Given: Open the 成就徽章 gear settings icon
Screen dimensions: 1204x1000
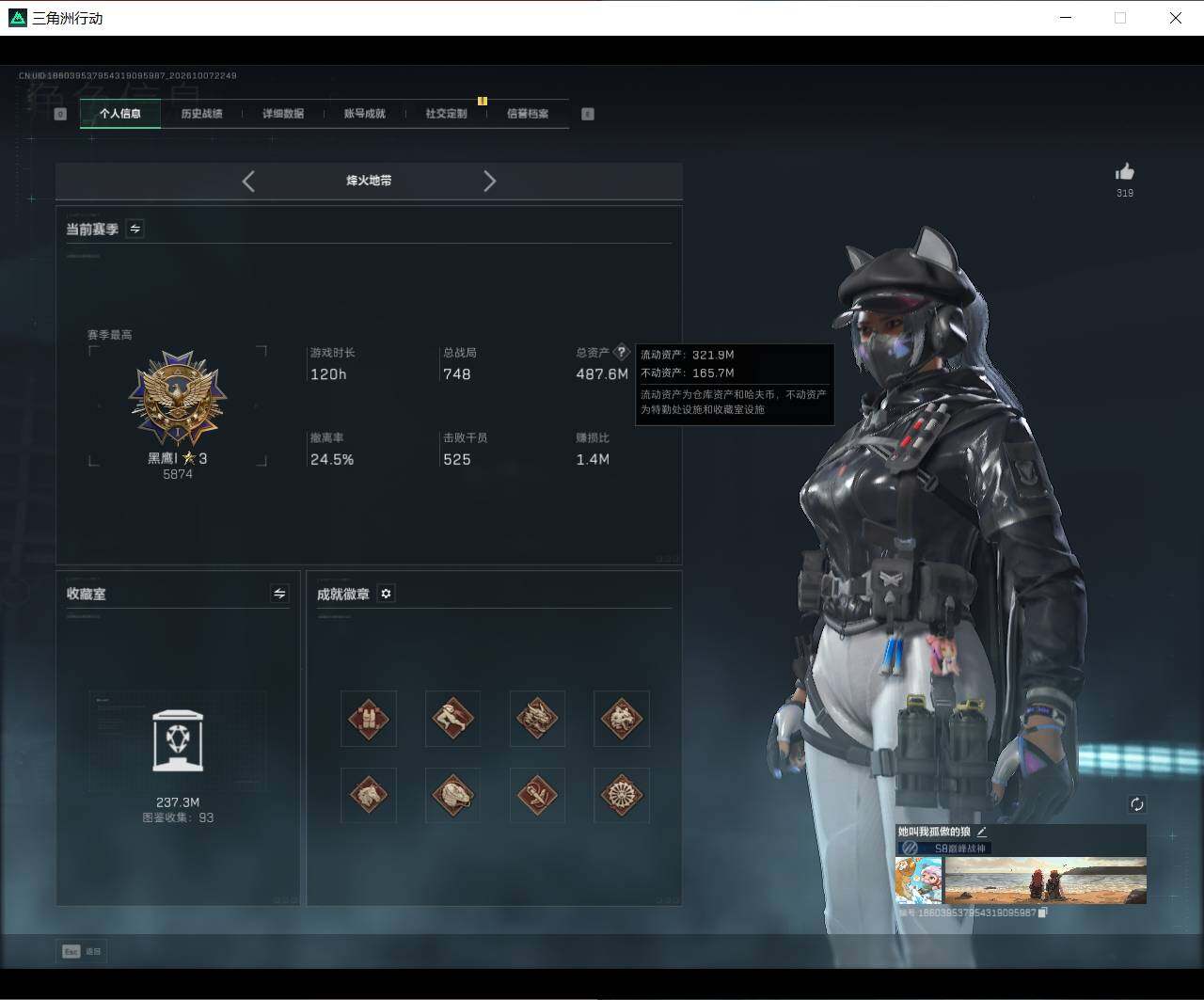Looking at the screenshot, I should 386,594.
